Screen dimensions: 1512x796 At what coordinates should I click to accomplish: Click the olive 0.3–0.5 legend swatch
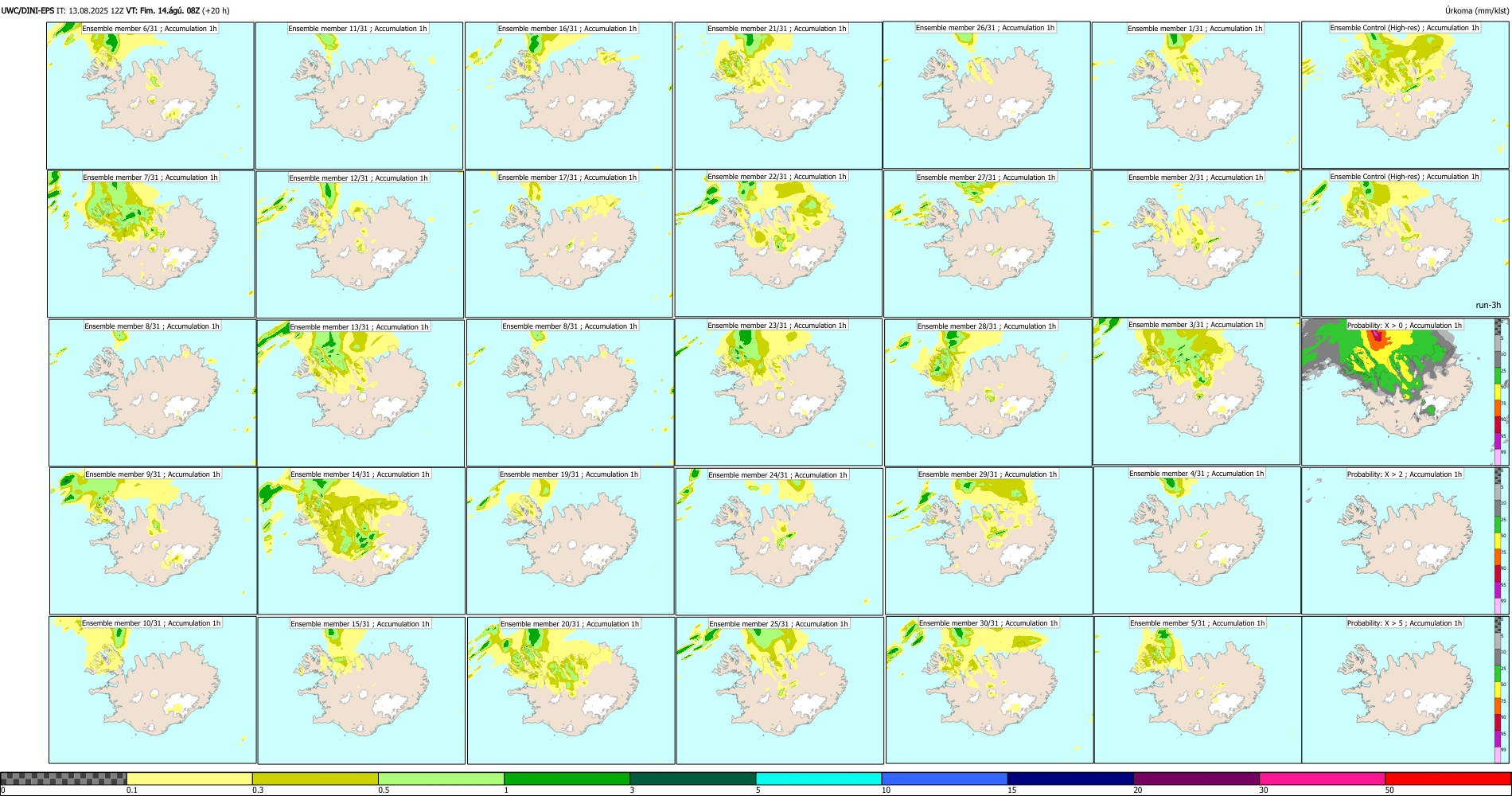coord(315,778)
